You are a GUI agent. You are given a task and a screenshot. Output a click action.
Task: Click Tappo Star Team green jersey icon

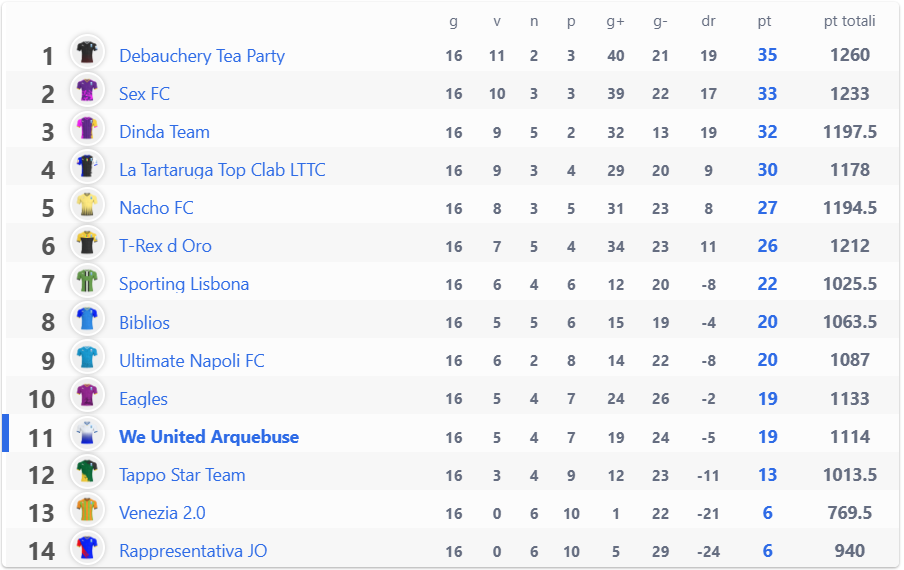87,471
